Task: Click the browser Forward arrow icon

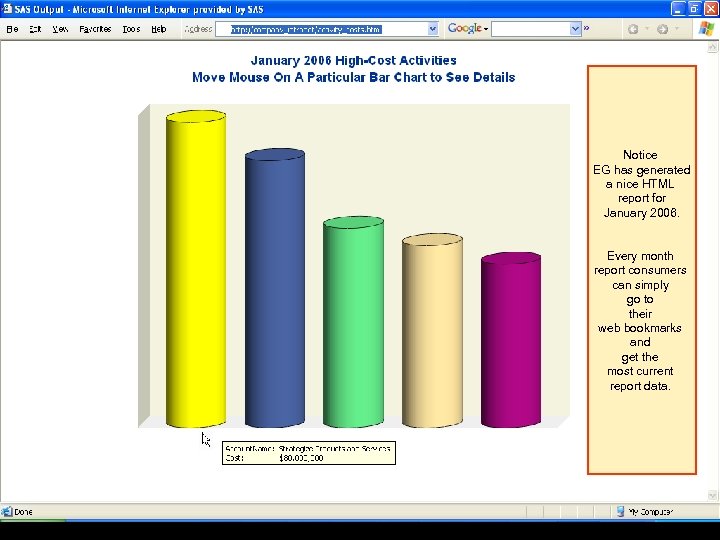Action: pyautogui.click(x=663, y=29)
